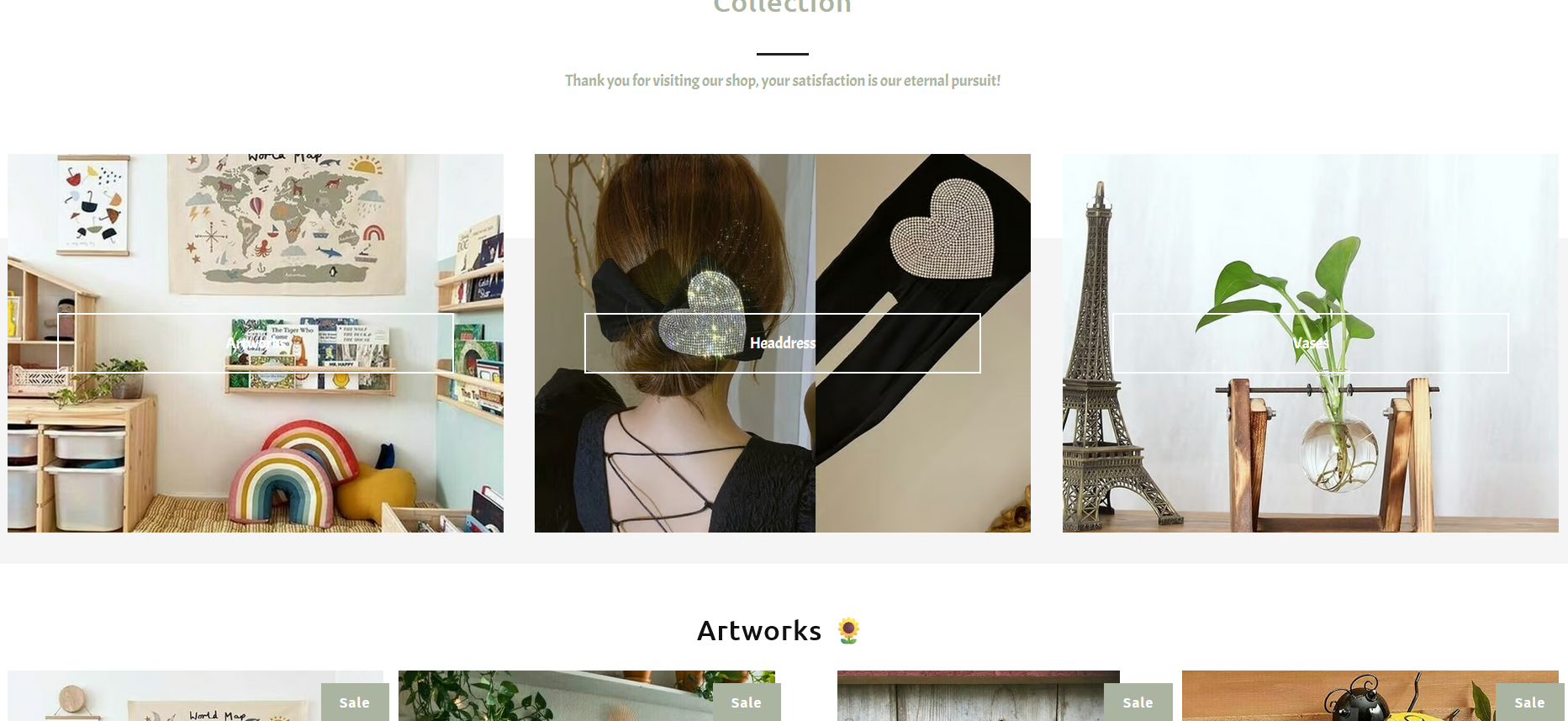Image resolution: width=1568 pixels, height=721 pixels.
Task: Open the gray wooden boards product thumbnail
Action: 979,696
